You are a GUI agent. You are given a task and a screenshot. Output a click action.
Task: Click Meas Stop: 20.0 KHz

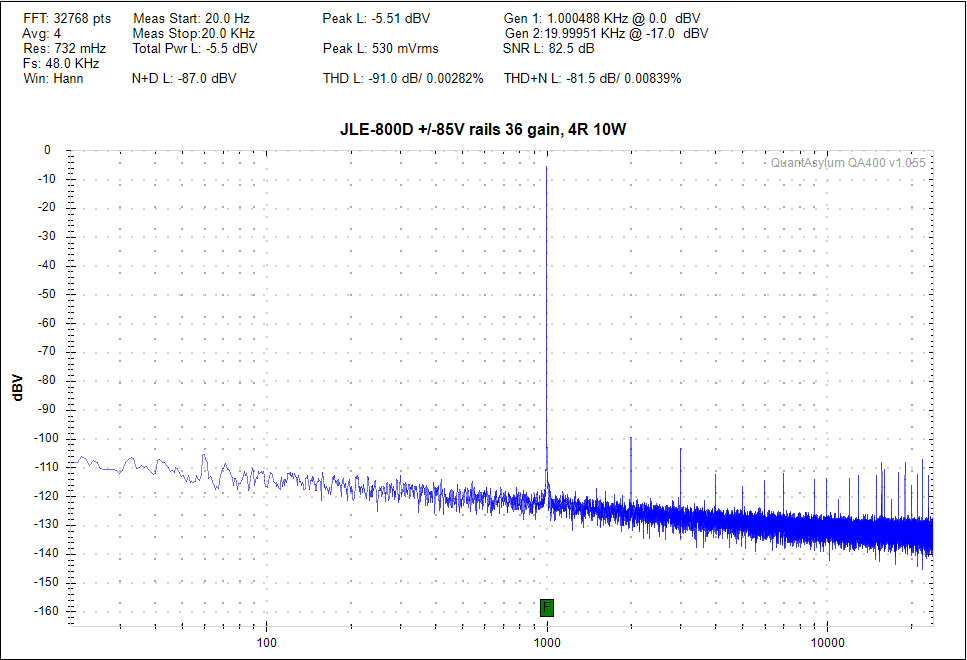pos(194,33)
